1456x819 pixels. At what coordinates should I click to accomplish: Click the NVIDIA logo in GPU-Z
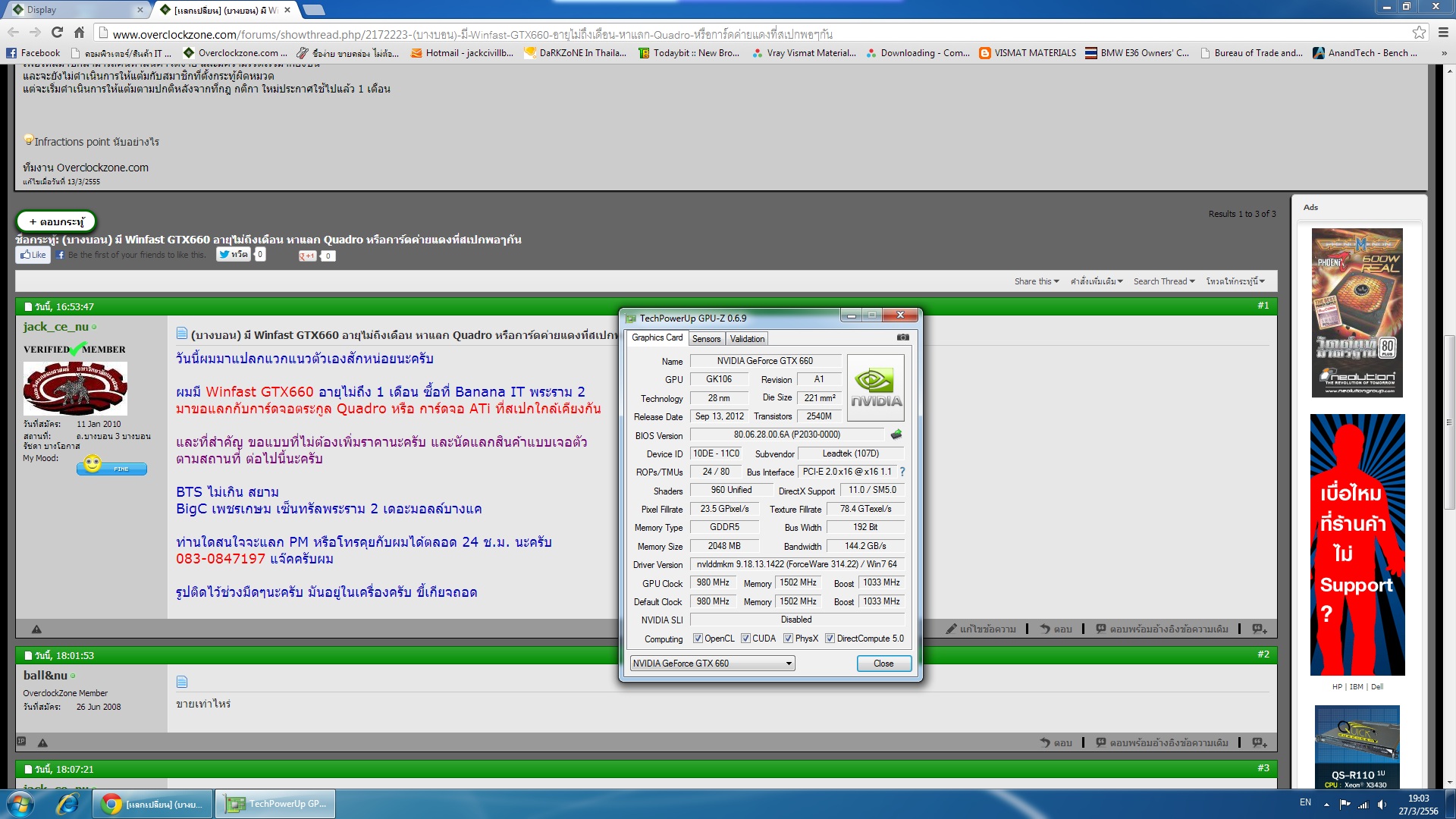click(875, 388)
